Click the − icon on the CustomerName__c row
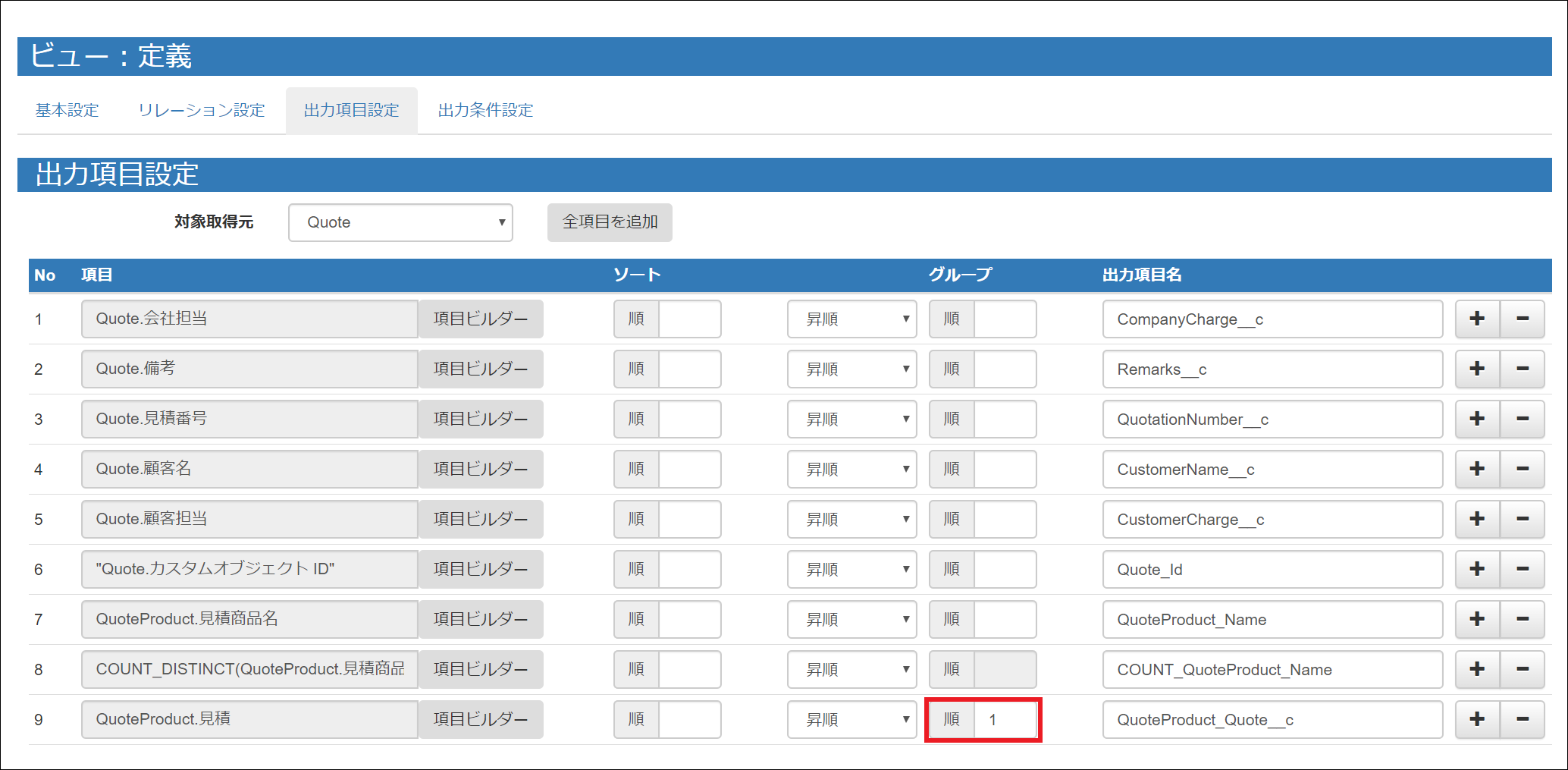 pyautogui.click(x=1523, y=469)
